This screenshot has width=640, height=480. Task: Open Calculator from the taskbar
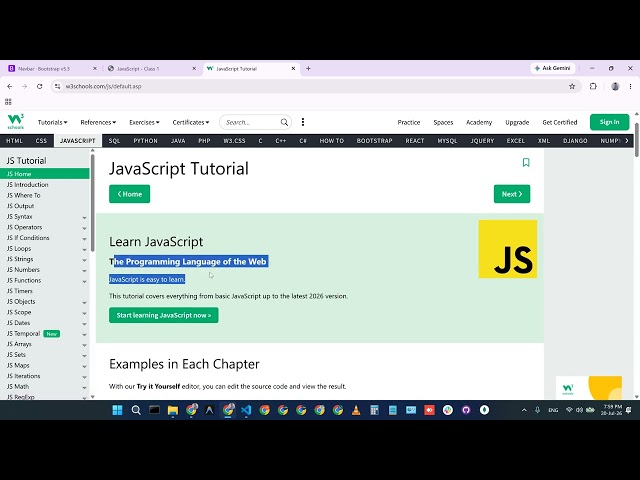coord(374,410)
